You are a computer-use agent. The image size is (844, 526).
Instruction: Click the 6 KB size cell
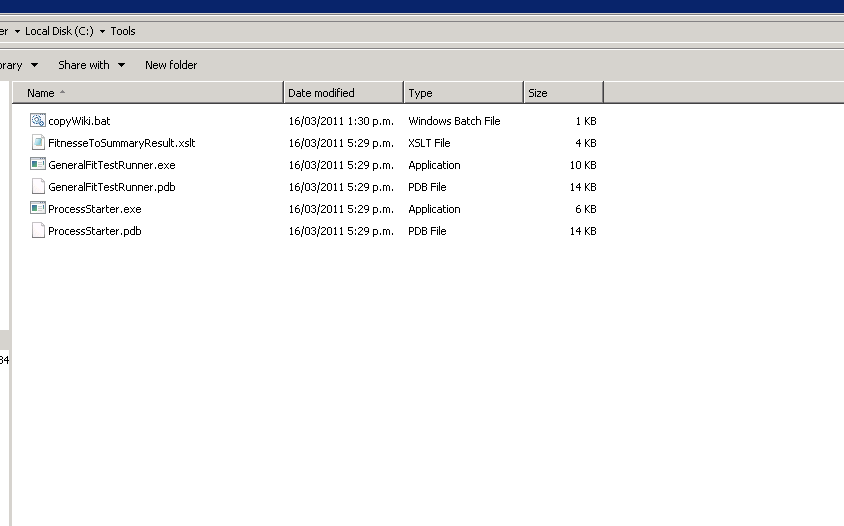(x=586, y=209)
